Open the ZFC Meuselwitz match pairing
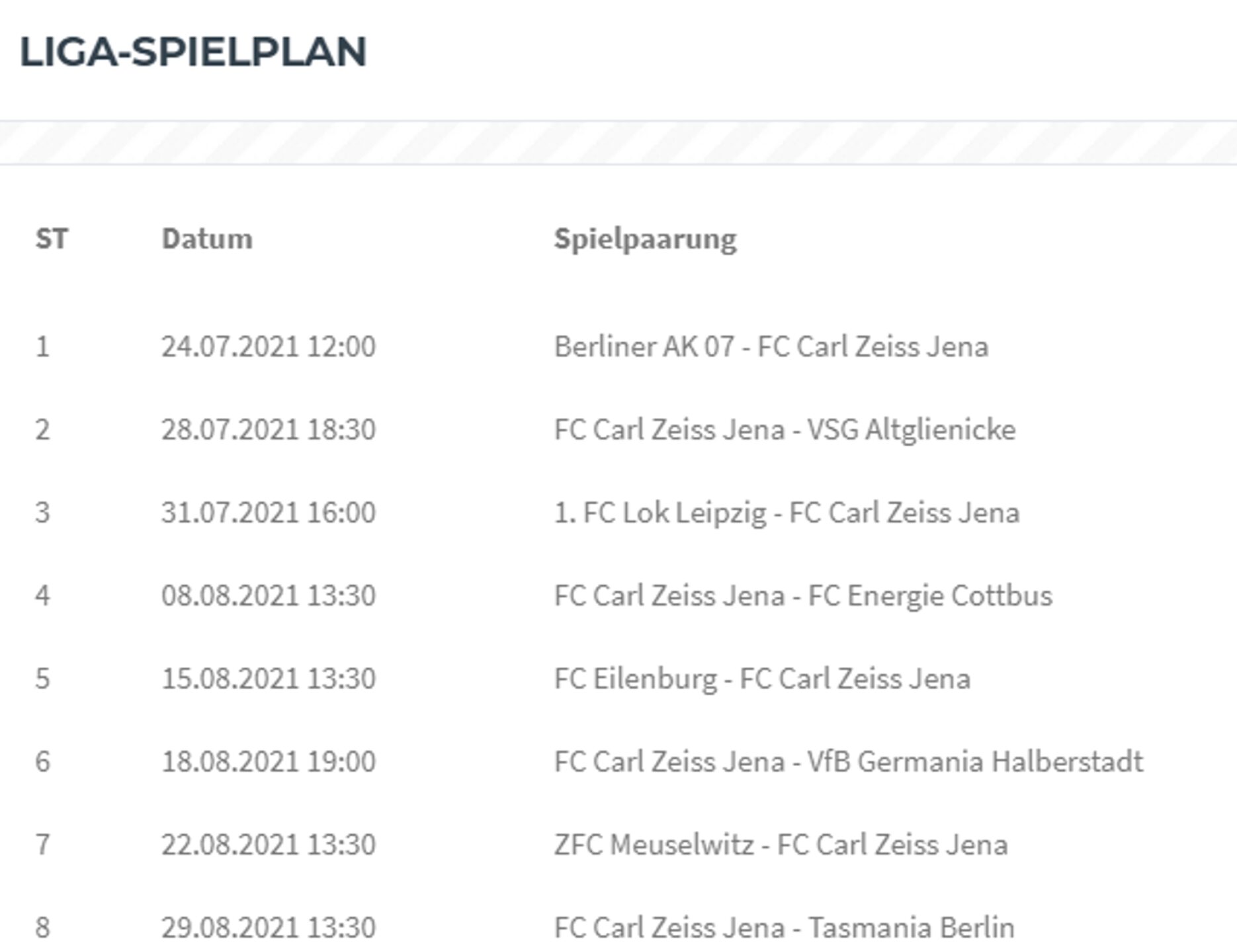The height and width of the screenshot is (952, 1237). tap(781, 845)
